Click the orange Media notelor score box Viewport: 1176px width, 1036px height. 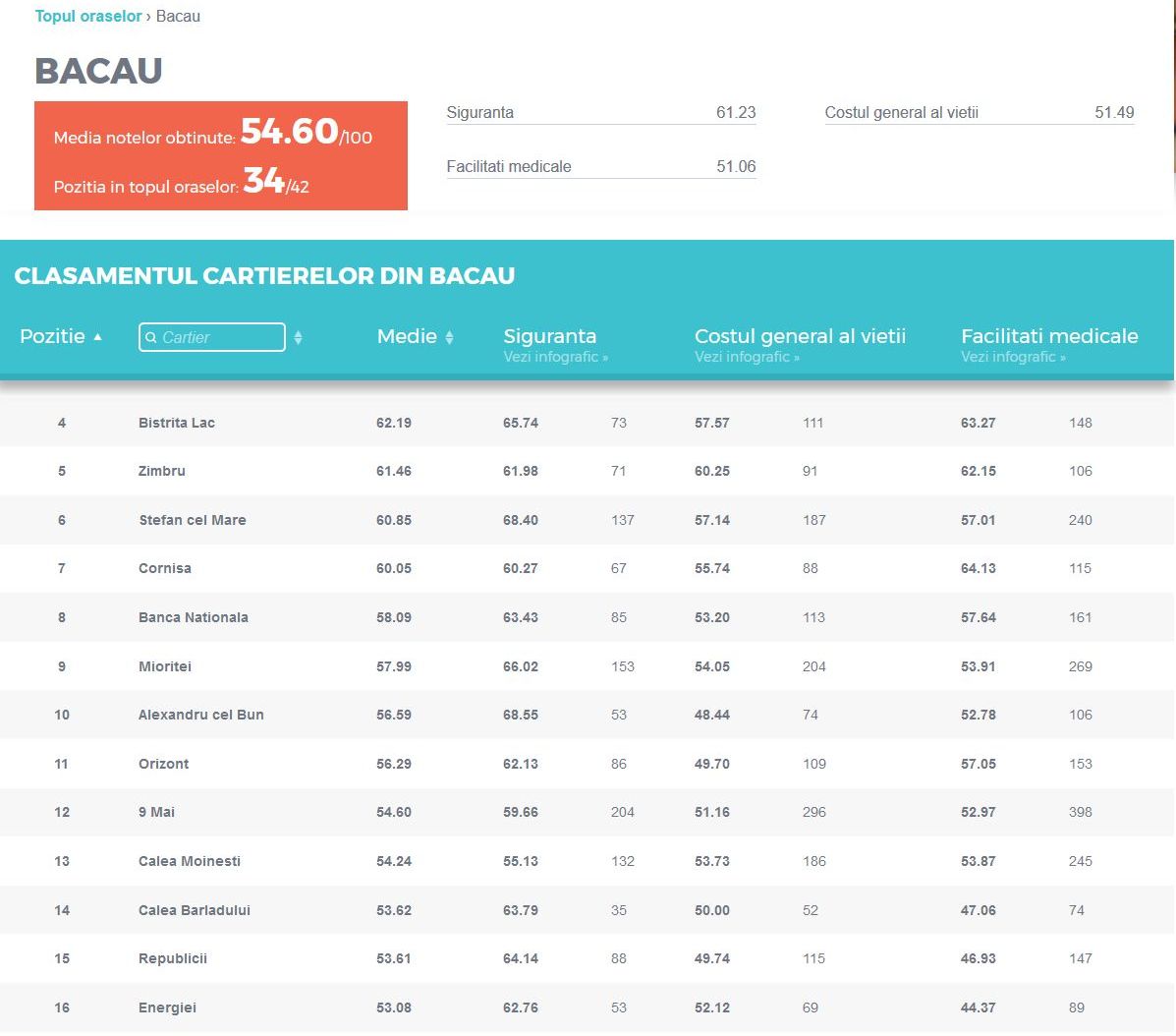(221, 155)
